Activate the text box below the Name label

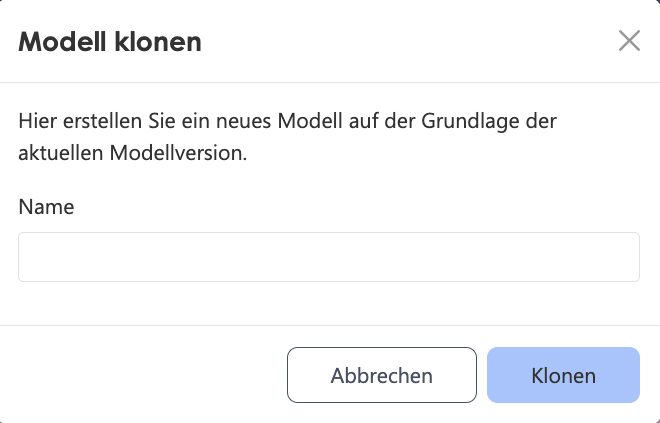[x=329, y=257]
